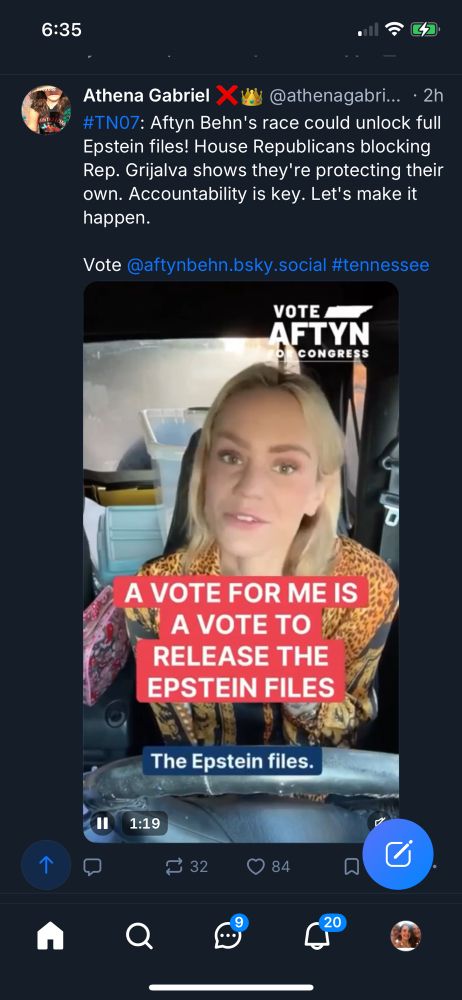Open Chat messages with 9 badge
The image size is (462, 1000).
(x=230, y=934)
